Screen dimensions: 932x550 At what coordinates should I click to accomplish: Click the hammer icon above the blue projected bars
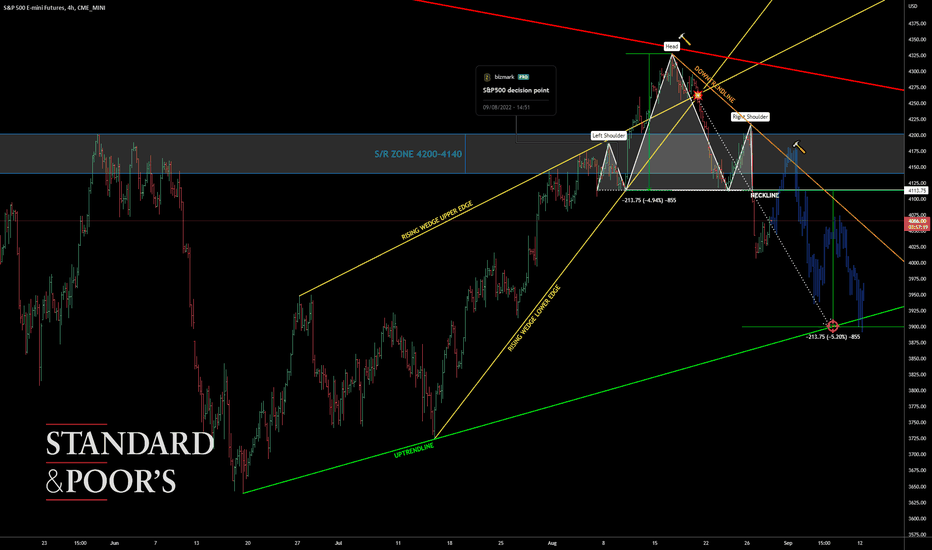point(799,147)
